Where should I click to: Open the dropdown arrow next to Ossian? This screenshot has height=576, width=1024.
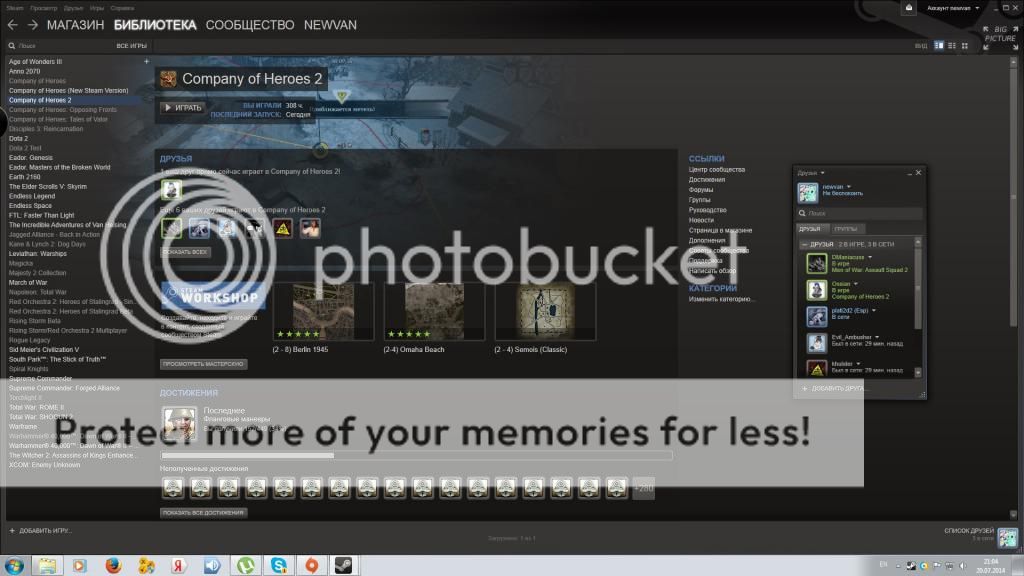[856, 284]
